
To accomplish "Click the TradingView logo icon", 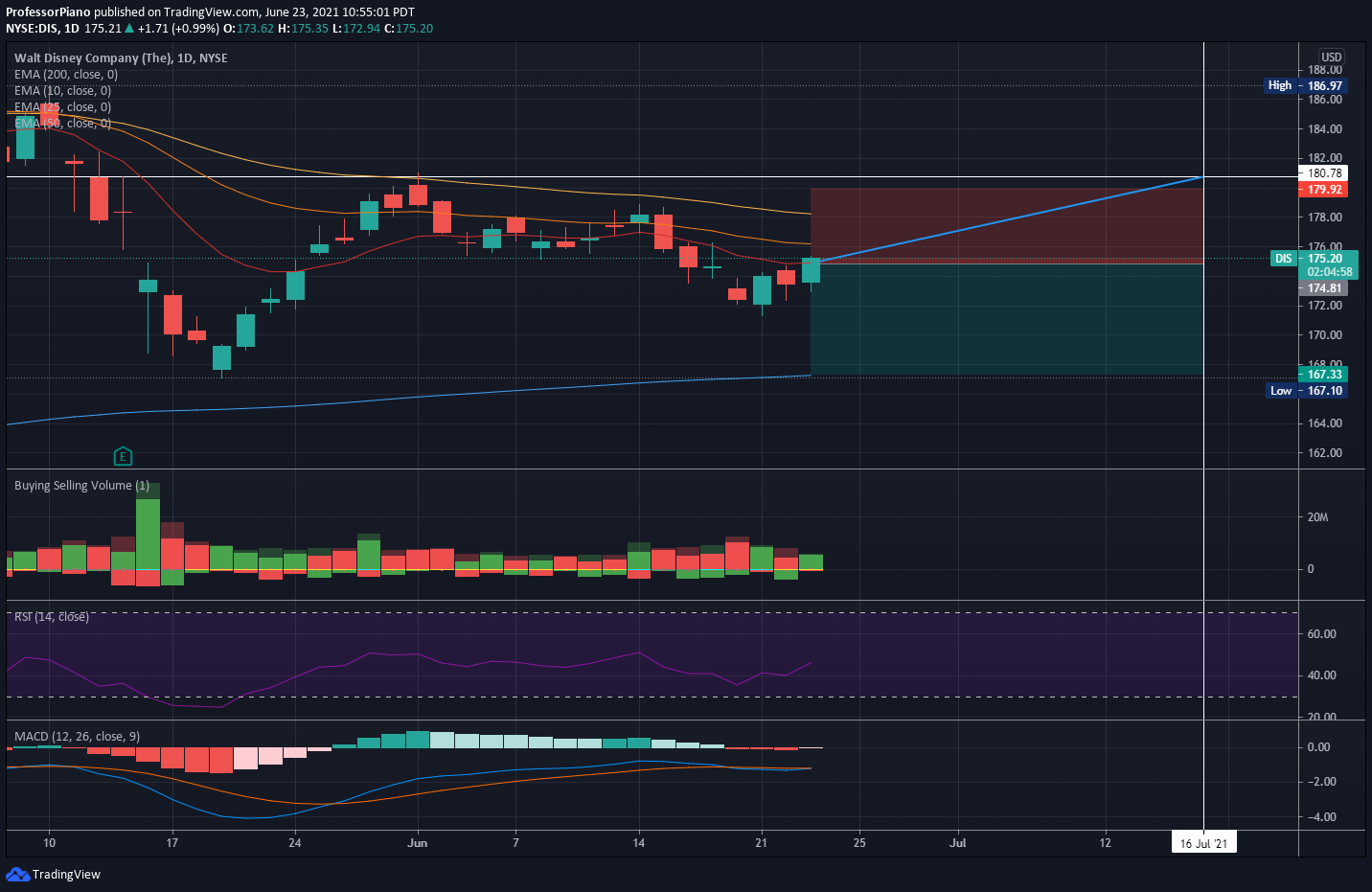I will tap(17, 874).
